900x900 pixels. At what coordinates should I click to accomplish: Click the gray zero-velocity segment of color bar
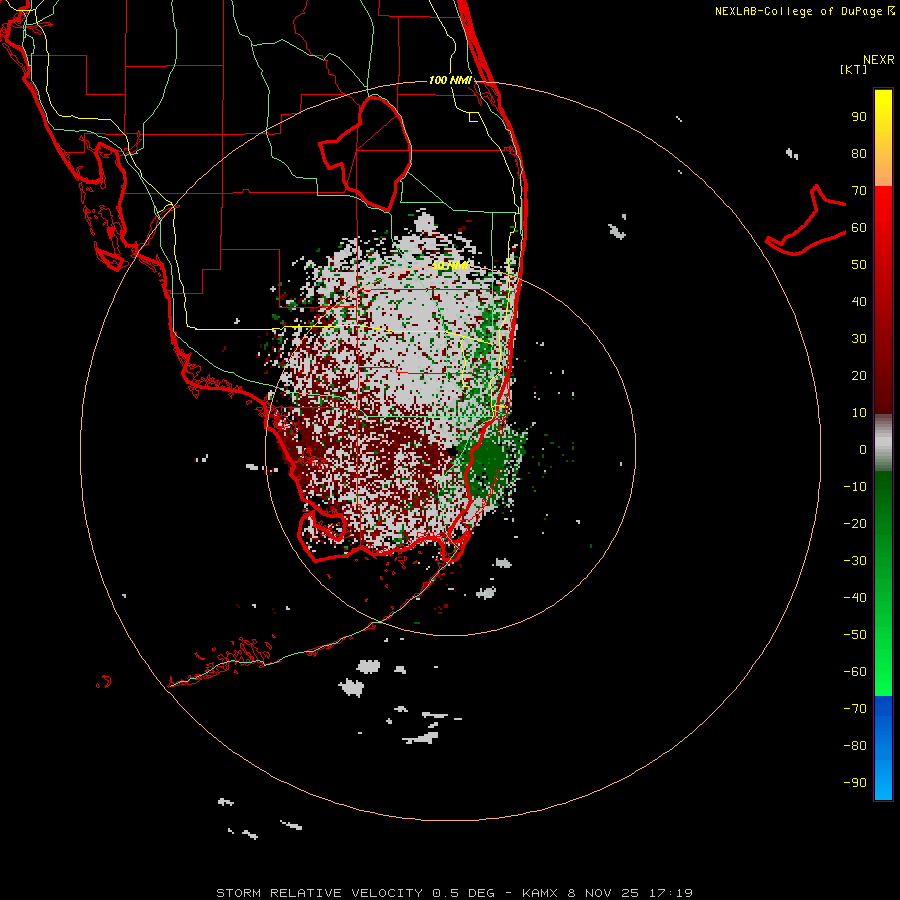coord(883,443)
